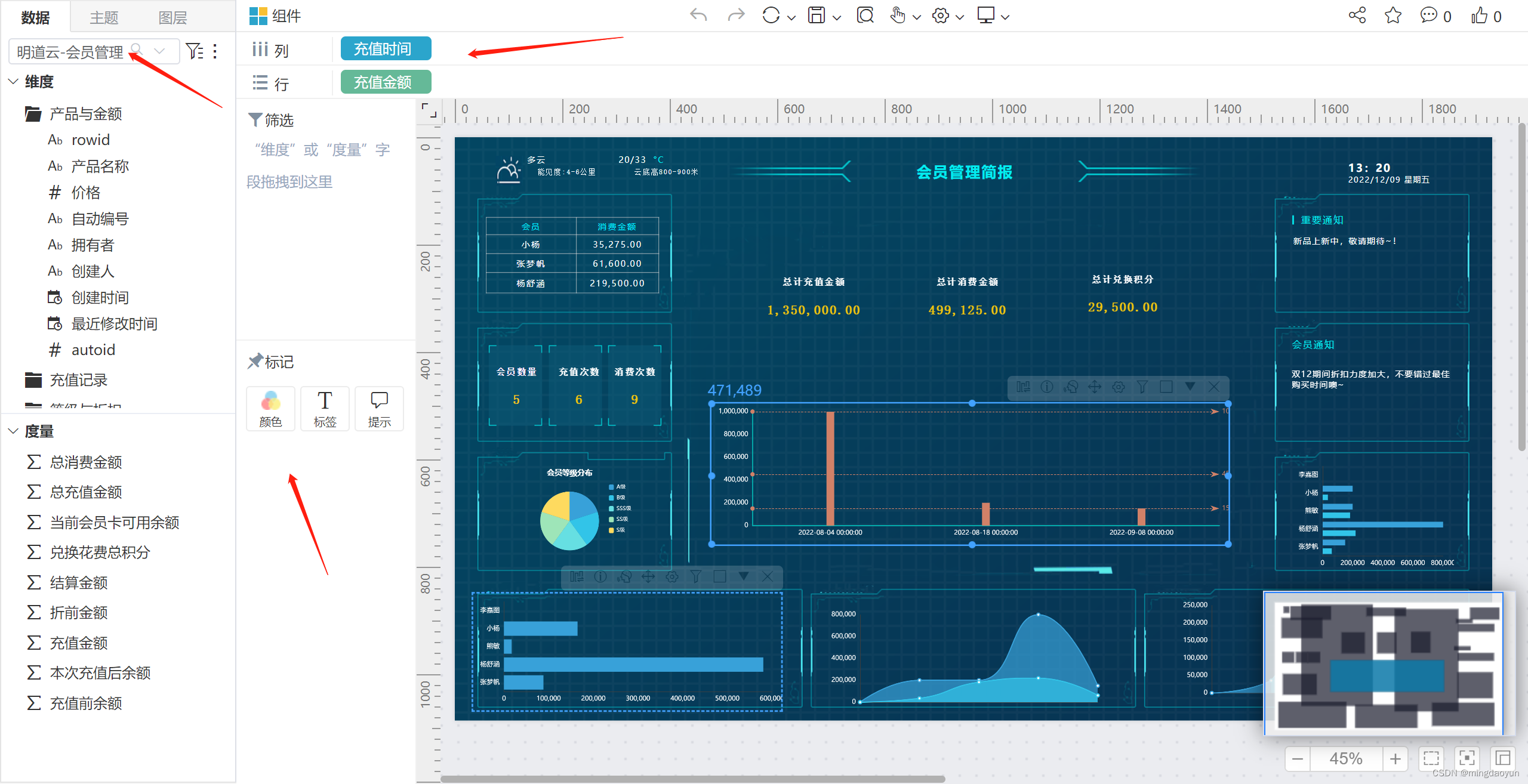Select the 产品名称 dimension field
The image size is (1528, 784).
88,166
